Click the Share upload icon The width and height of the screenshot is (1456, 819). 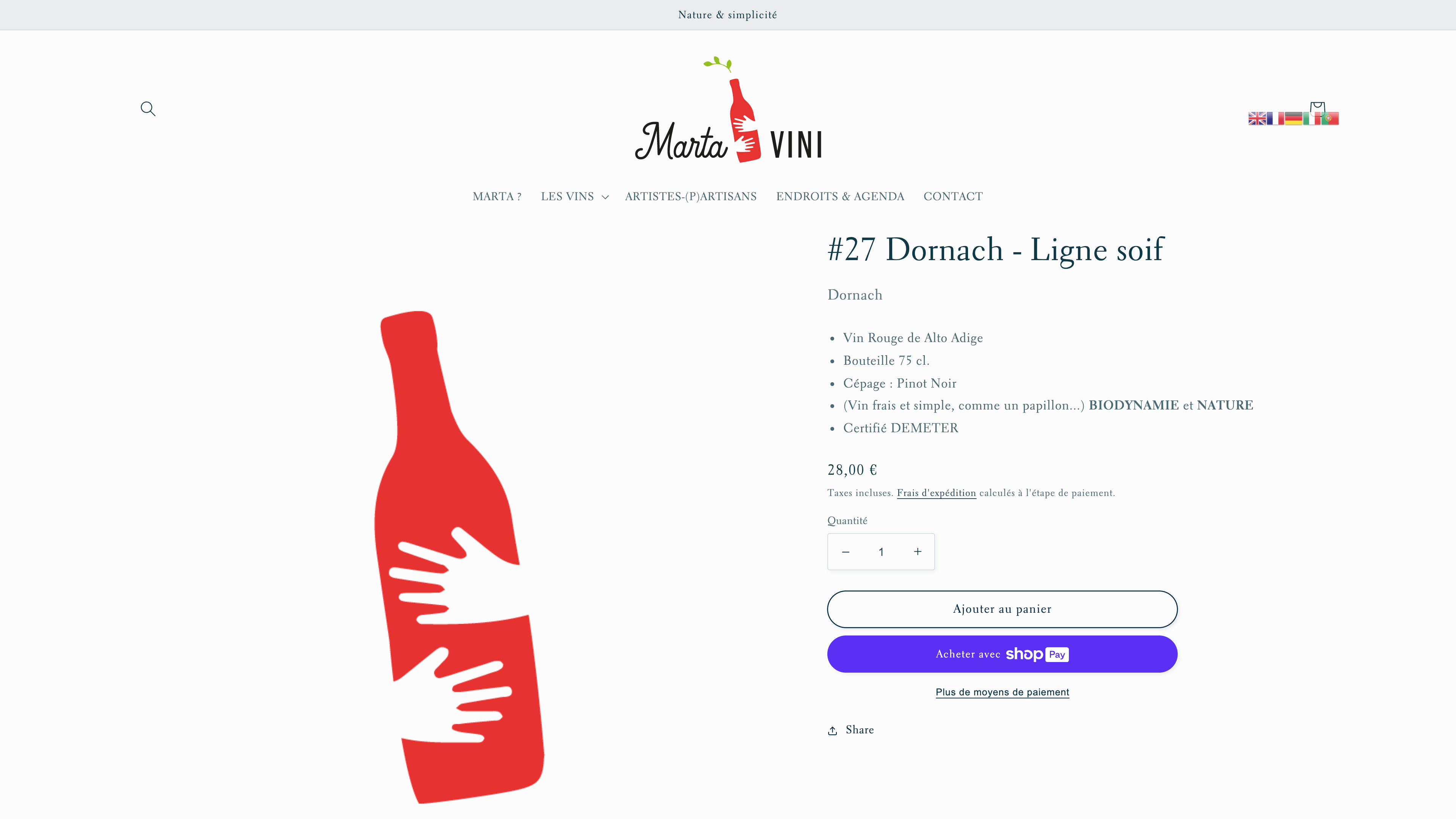click(x=832, y=730)
